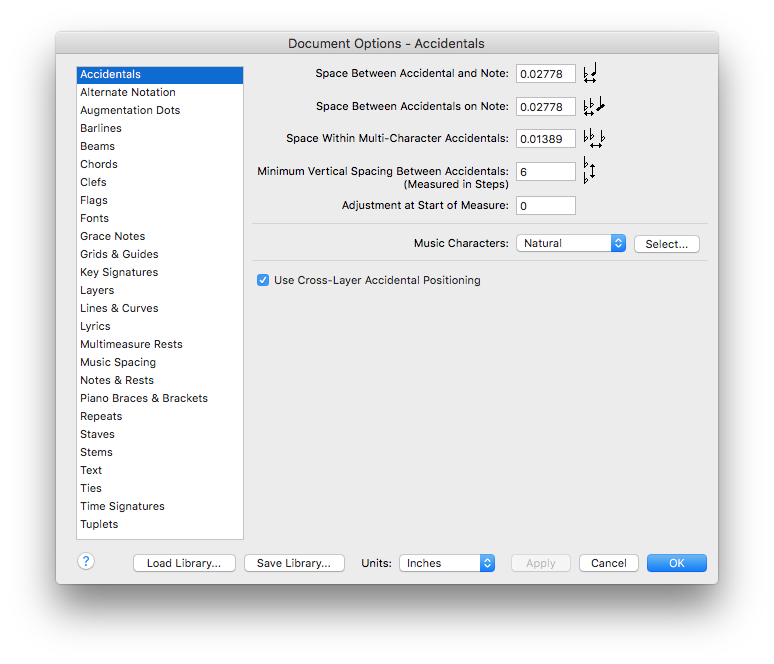The width and height of the screenshot is (774, 664).
Task: Select Chords category
Action: click(160, 164)
